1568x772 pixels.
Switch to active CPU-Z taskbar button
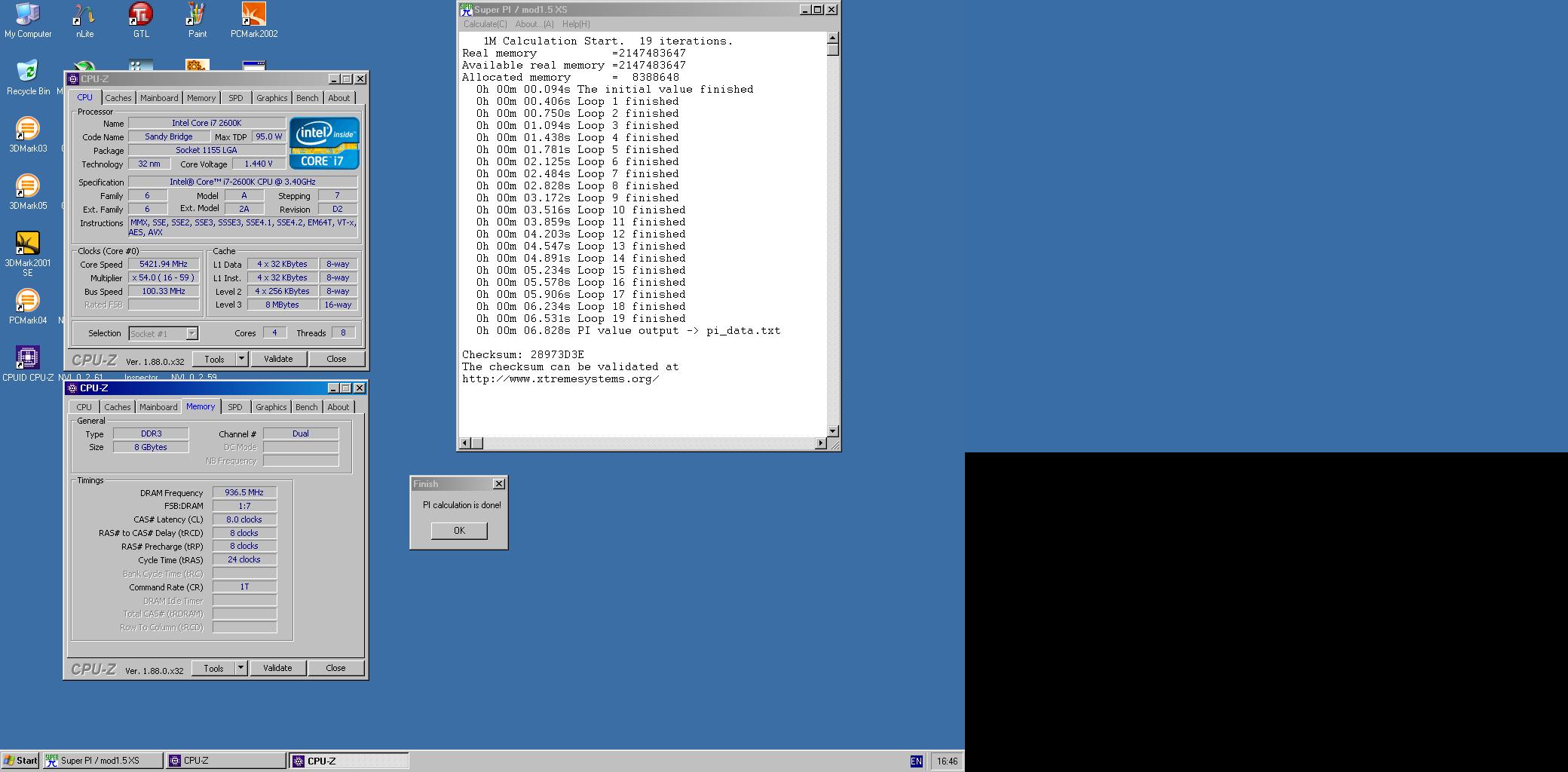(x=349, y=761)
